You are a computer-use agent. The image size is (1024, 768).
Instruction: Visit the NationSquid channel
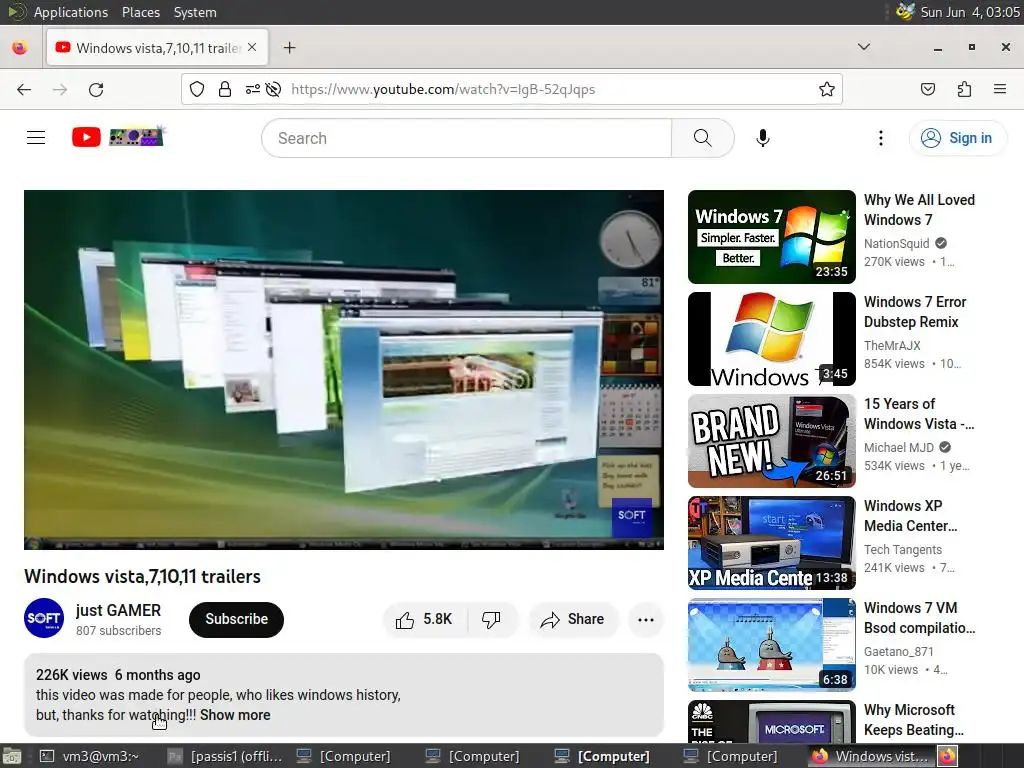coord(897,244)
